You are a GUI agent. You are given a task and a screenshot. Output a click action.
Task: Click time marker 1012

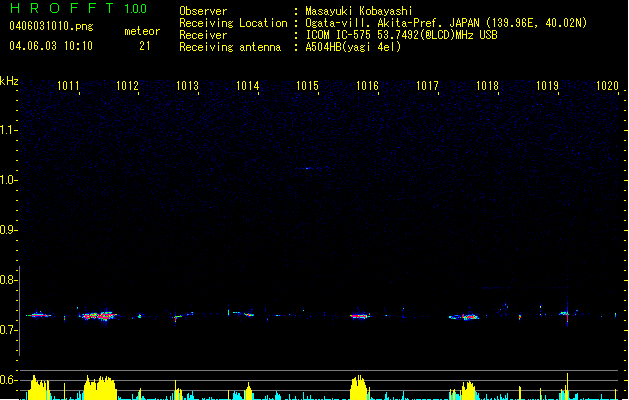[127, 86]
